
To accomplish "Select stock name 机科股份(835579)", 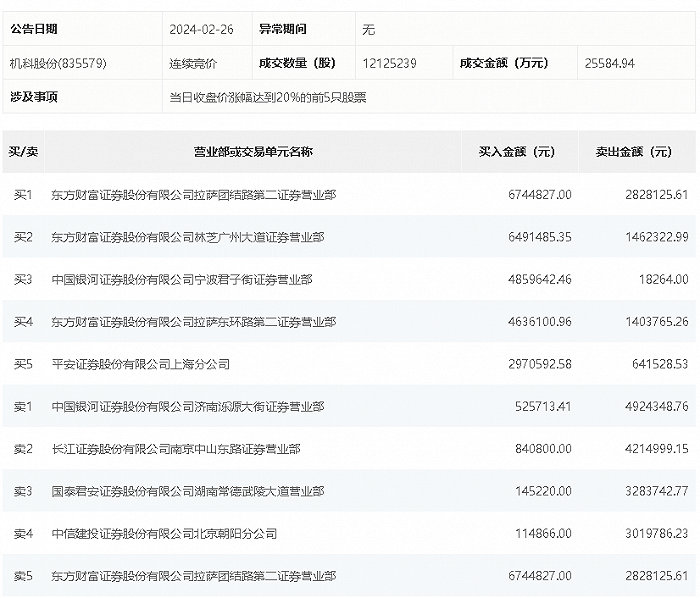I will click(x=58, y=63).
